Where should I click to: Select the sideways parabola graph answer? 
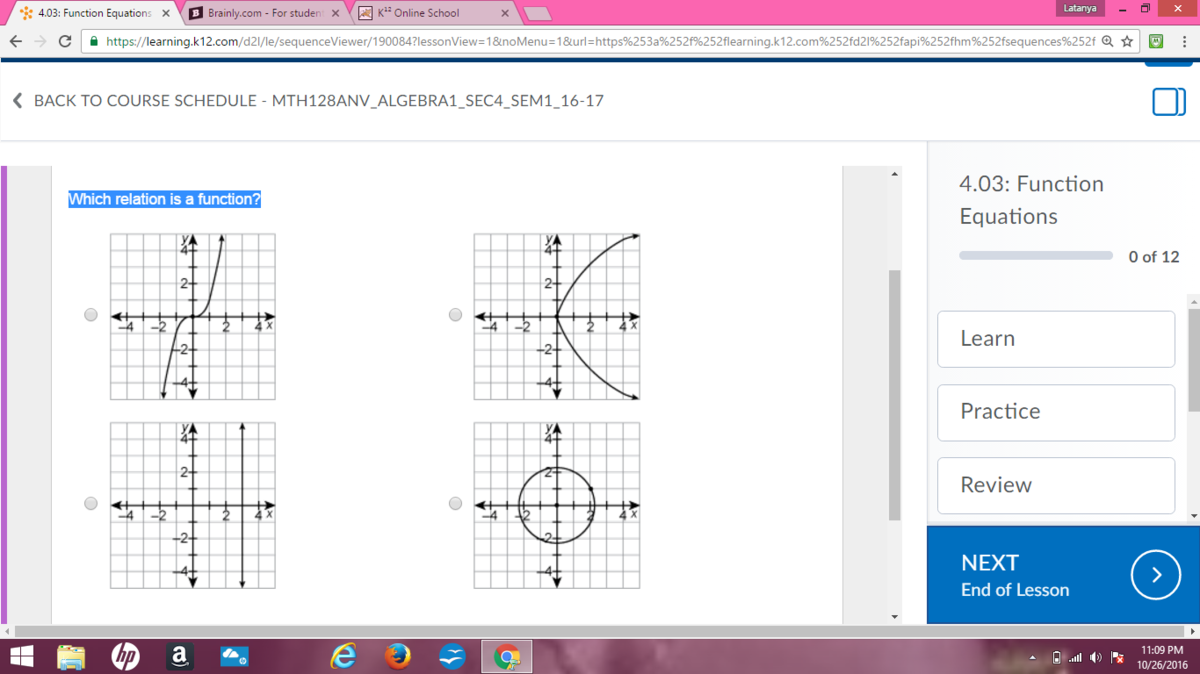(x=455, y=315)
